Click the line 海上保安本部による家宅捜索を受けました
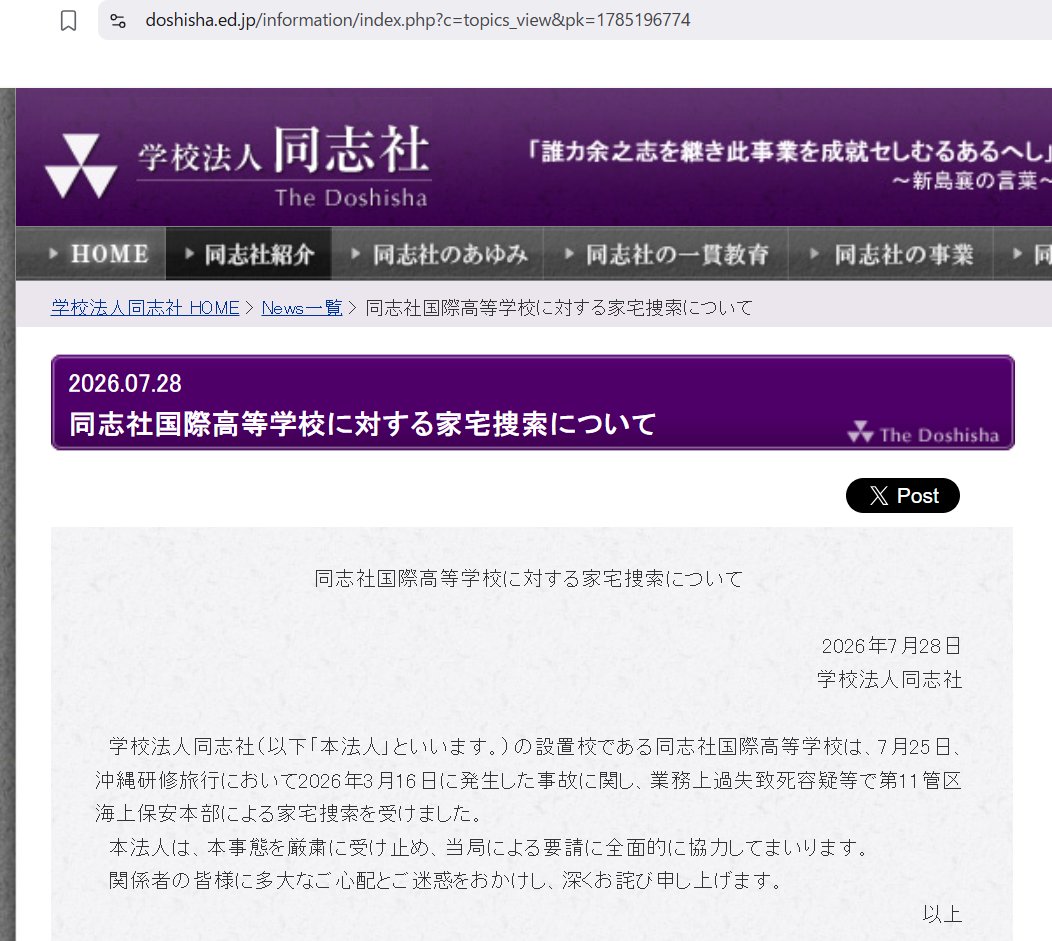Viewport: 1052px width, 941px height. pyautogui.click(x=289, y=814)
